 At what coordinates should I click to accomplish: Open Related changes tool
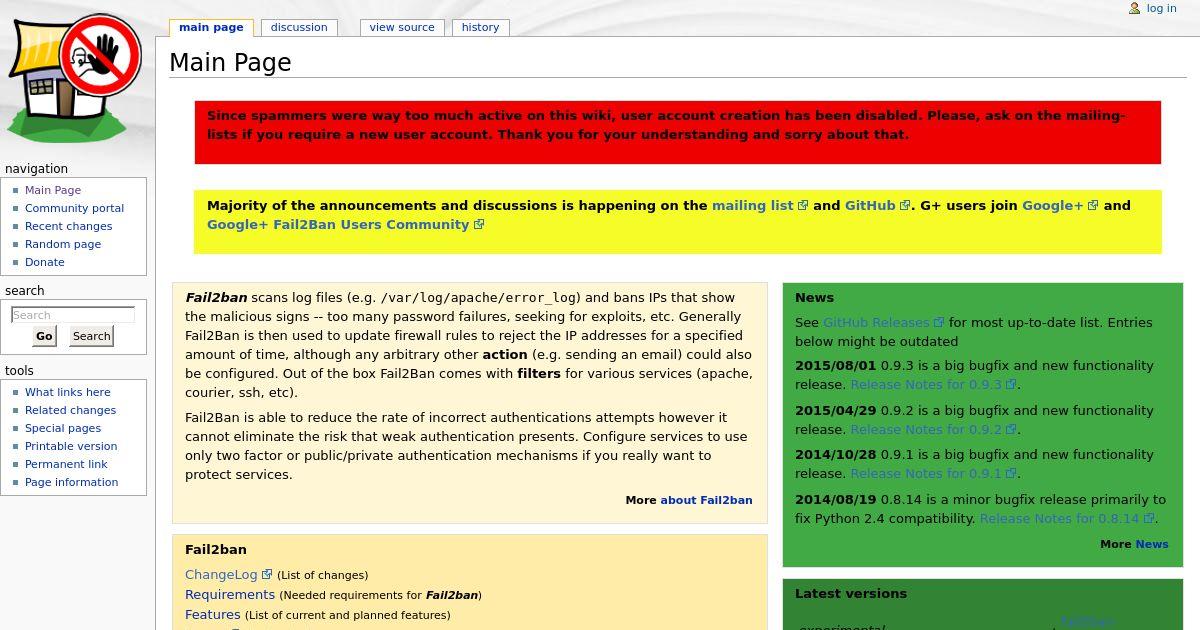[x=71, y=410]
